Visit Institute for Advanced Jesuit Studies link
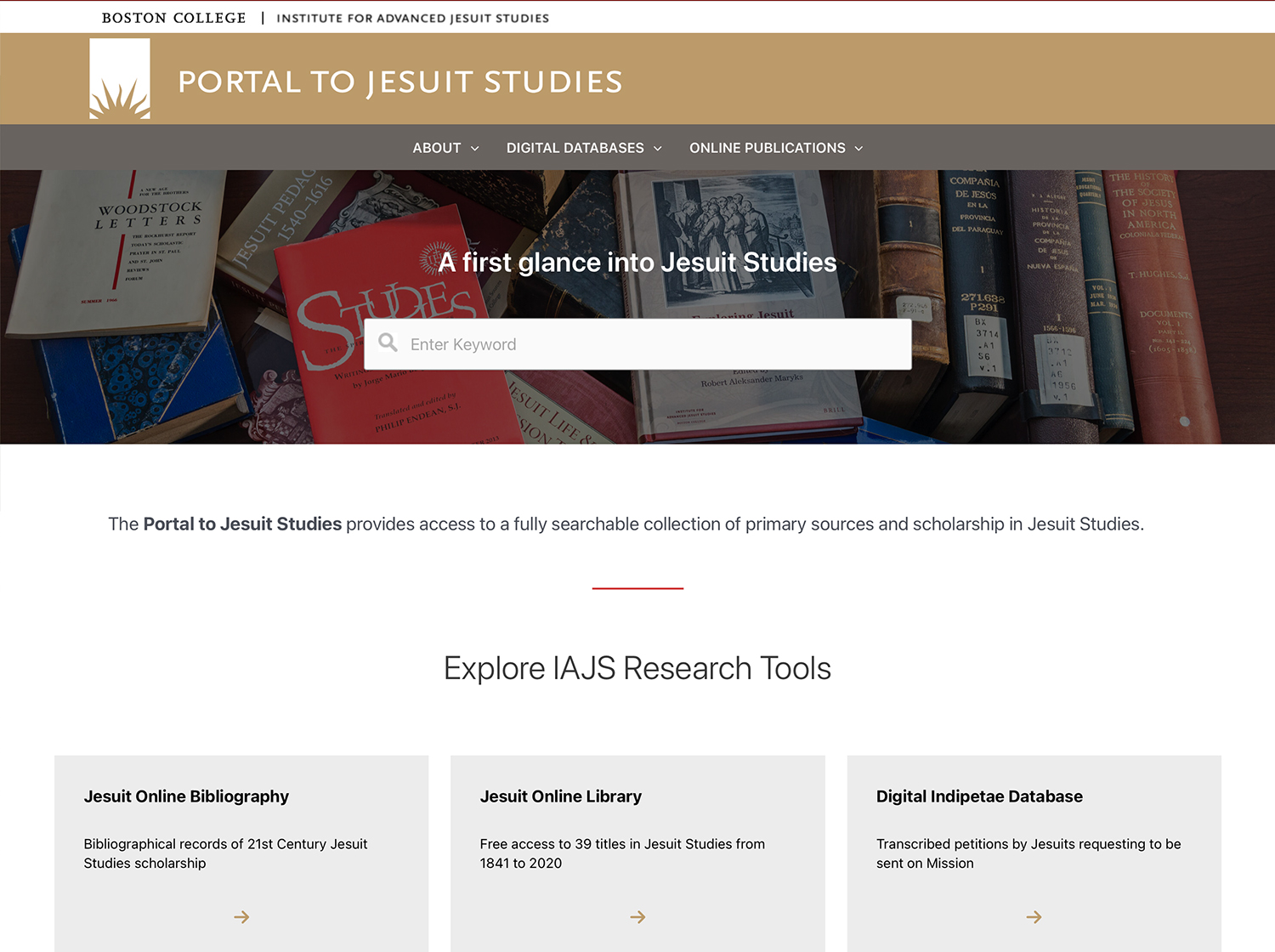 pos(412,18)
